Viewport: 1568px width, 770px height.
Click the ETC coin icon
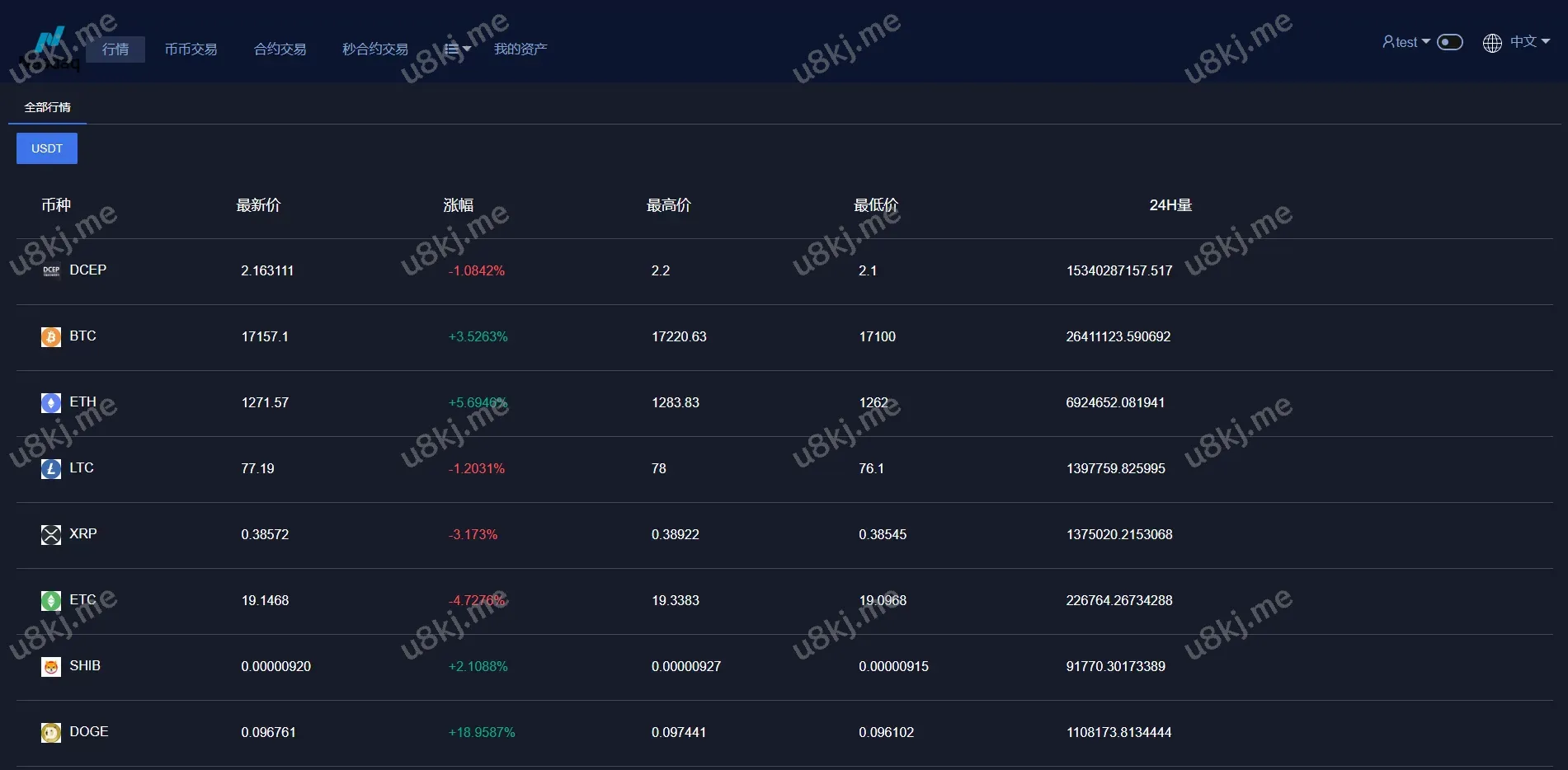(51, 600)
